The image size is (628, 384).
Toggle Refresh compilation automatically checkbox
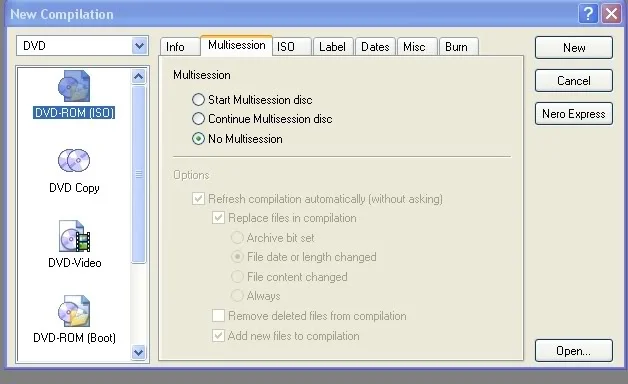pos(198,199)
